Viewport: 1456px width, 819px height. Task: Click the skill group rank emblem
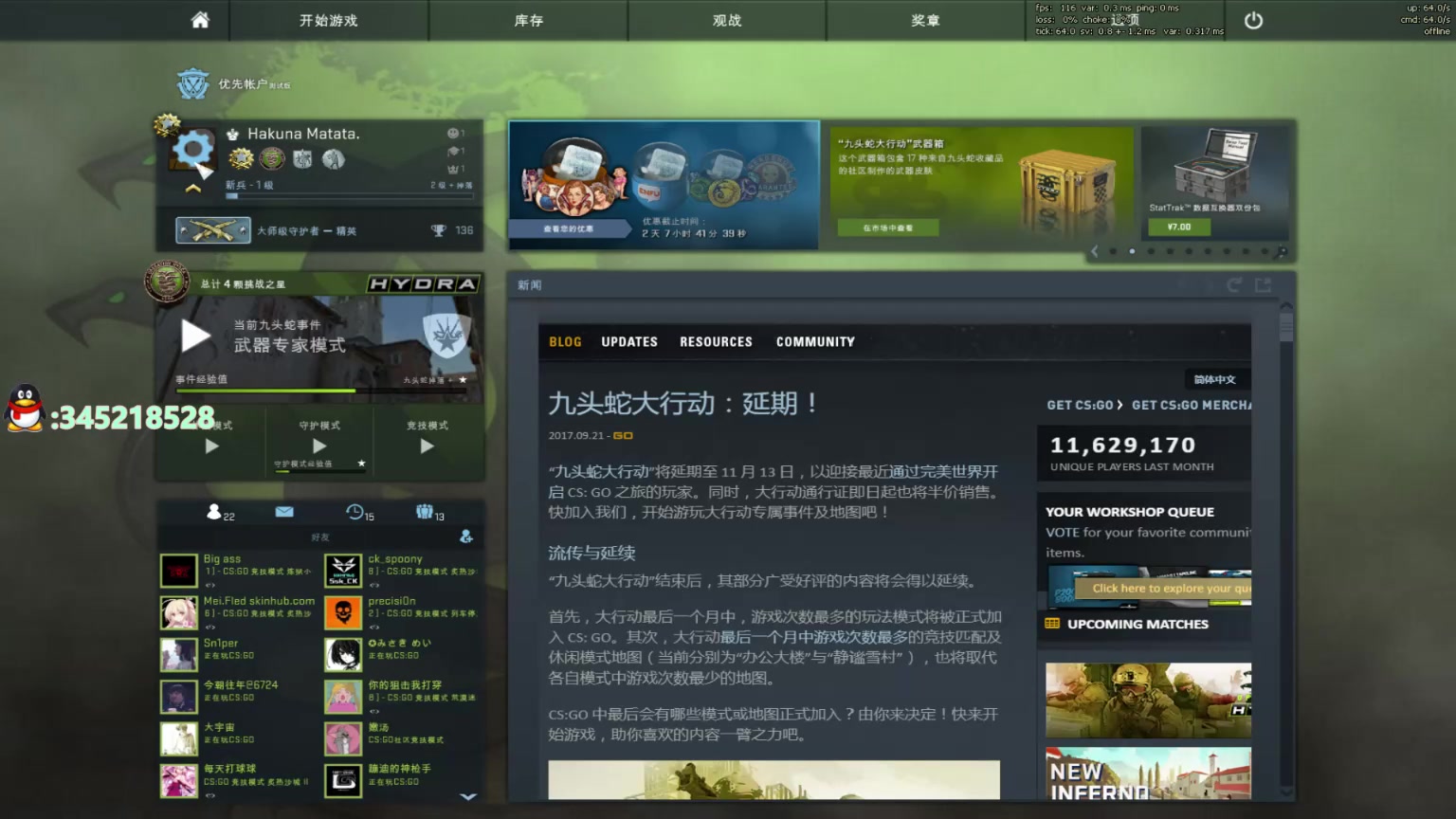(213, 230)
